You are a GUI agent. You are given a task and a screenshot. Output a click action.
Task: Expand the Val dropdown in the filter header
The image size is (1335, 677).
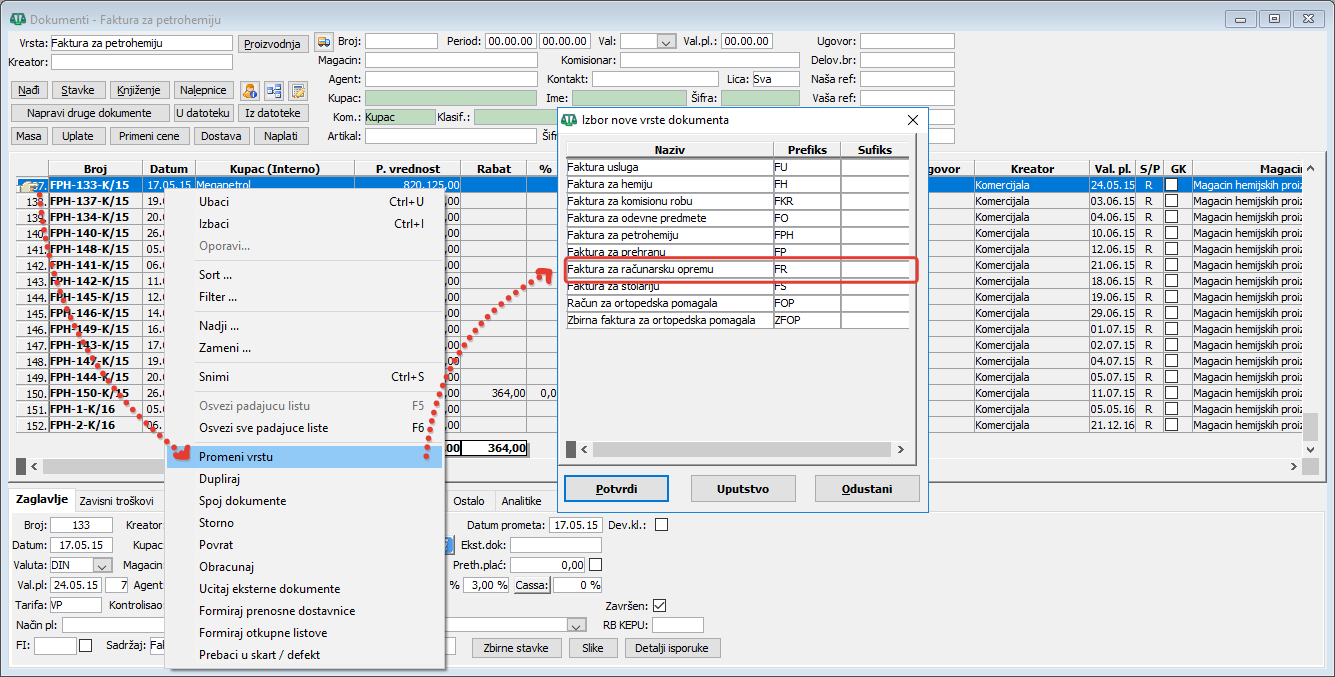pyautogui.click(x=666, y=42)
